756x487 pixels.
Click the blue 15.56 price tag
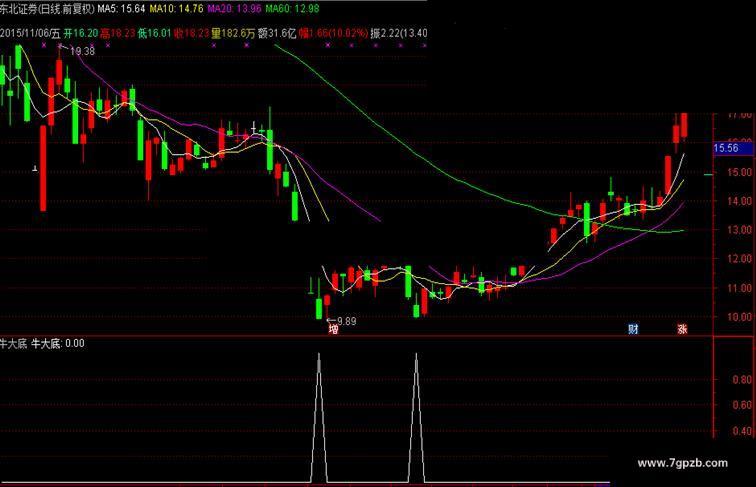[x=733, y=148]
